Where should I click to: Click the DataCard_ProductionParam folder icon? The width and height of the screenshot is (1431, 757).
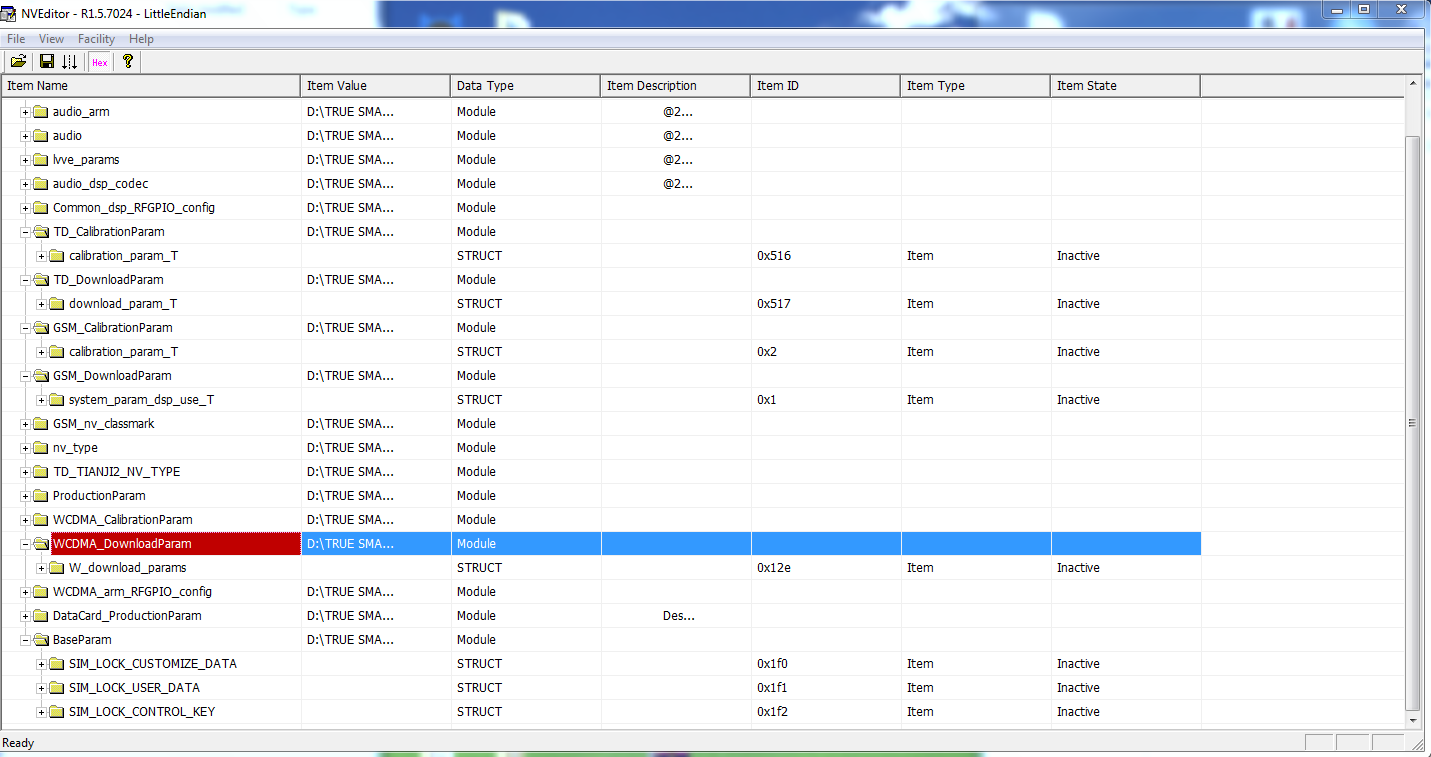pyautogui.click(x=41, y=616)
